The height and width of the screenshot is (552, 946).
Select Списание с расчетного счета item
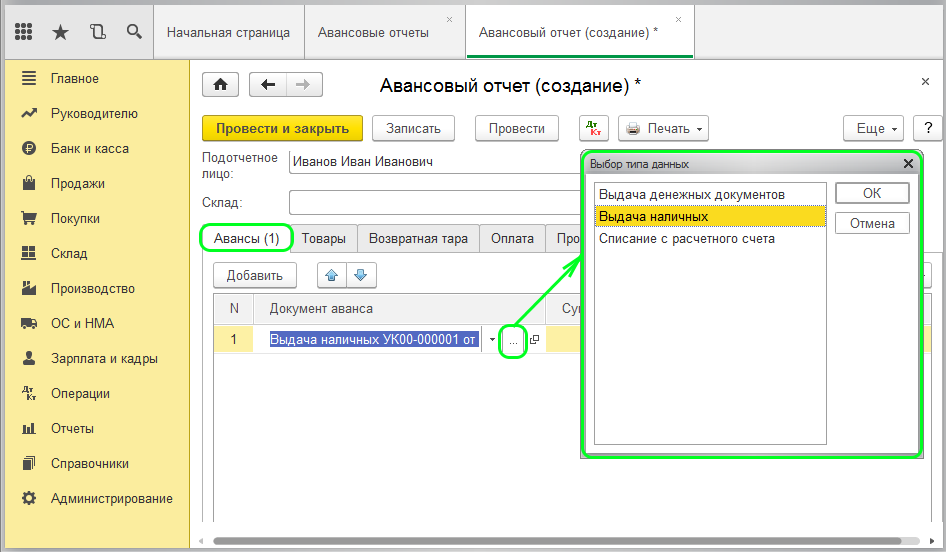tap(686, 238)
